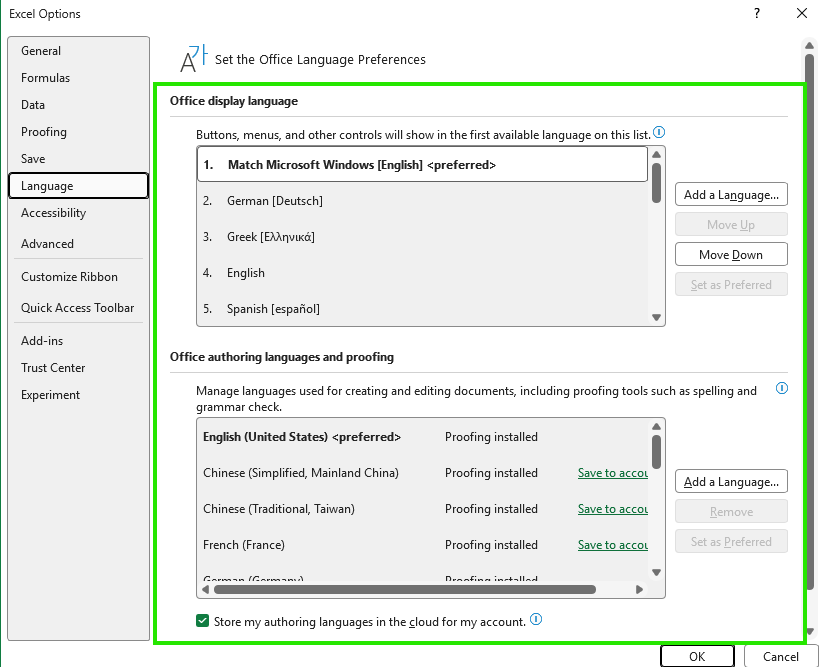This screenshot has height=667, width=819.
Task: Click Save to account link for French (France)
Action: pos(612,545)
